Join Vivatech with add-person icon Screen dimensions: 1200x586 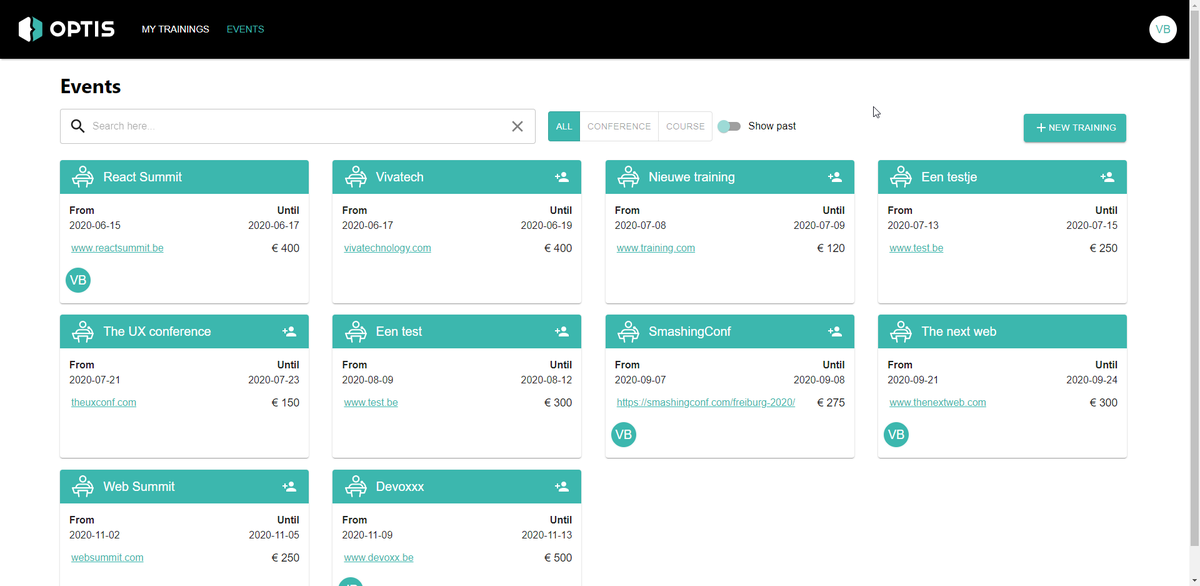(x=562, y=177)
